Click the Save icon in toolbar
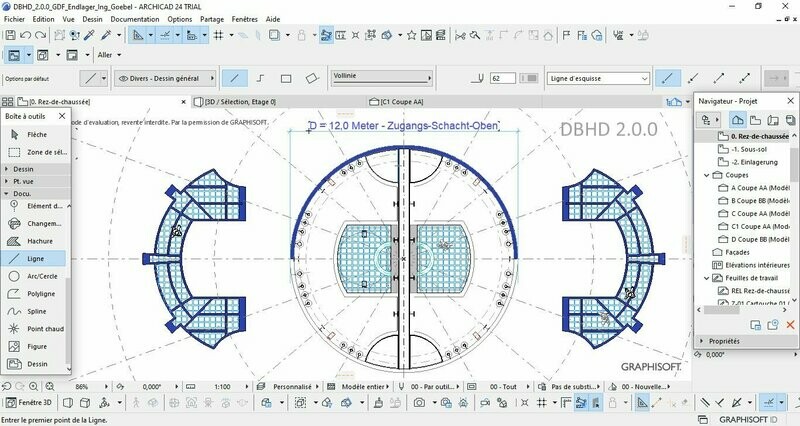The width and height of the screenshot is (800, 426). 10,35
